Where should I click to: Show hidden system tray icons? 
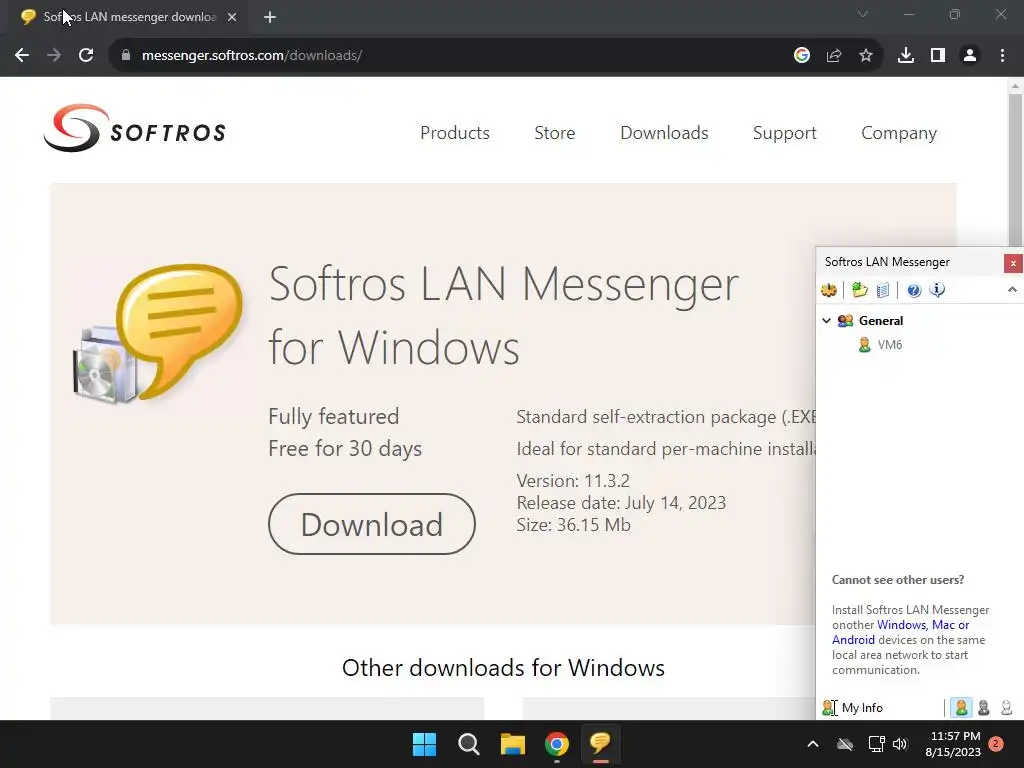click(813, 744)
